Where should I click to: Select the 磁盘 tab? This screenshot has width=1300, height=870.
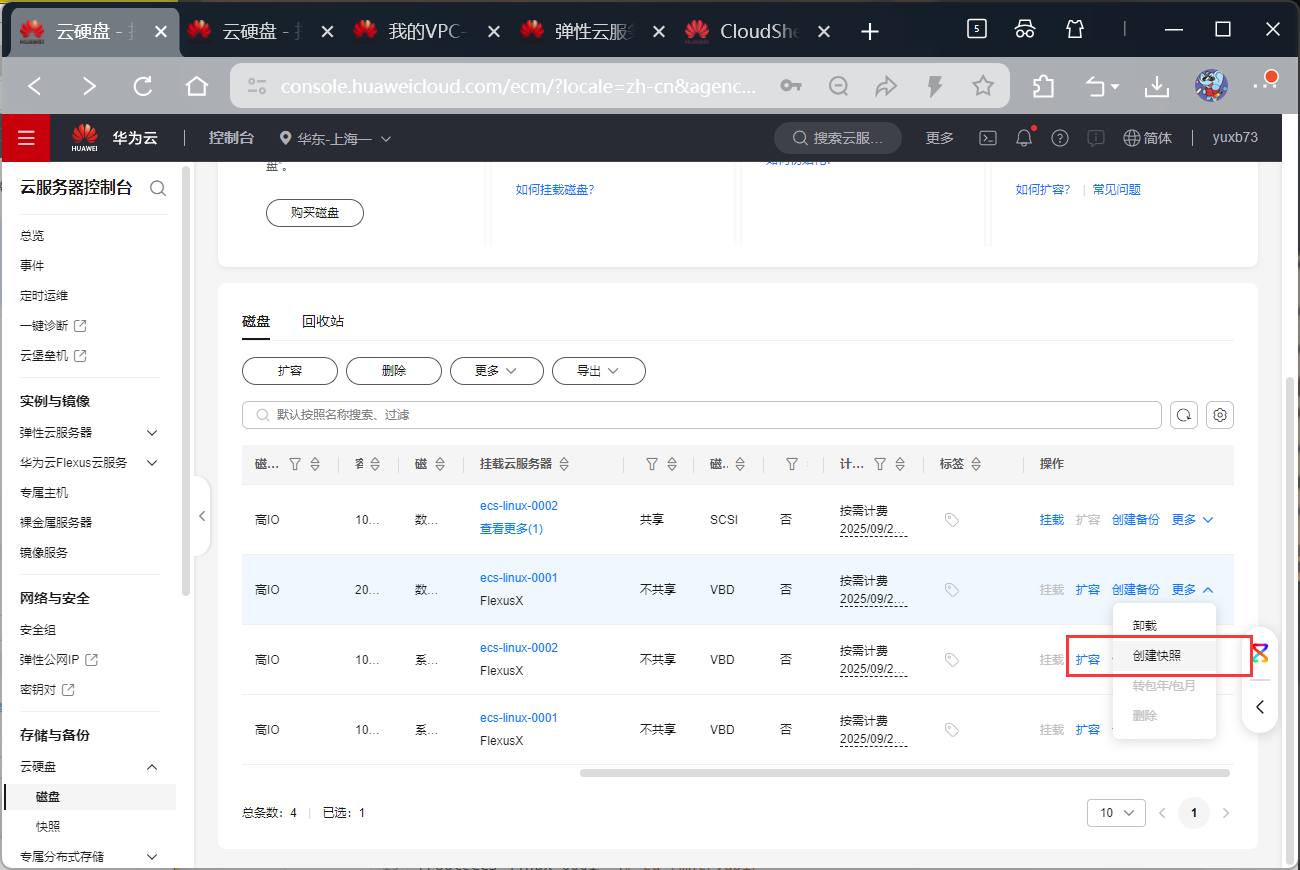click(x=256, y=322)
